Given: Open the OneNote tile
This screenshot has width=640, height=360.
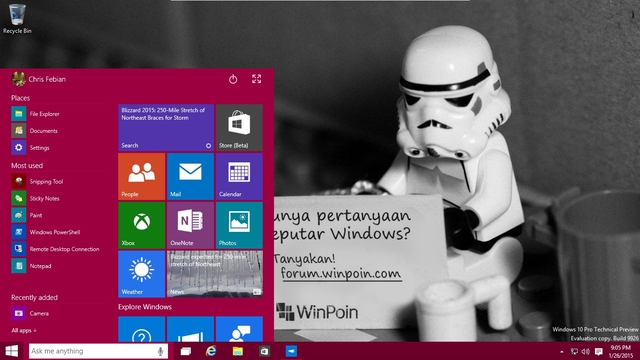Looking at the screenshot, I should tap(190, 225).
